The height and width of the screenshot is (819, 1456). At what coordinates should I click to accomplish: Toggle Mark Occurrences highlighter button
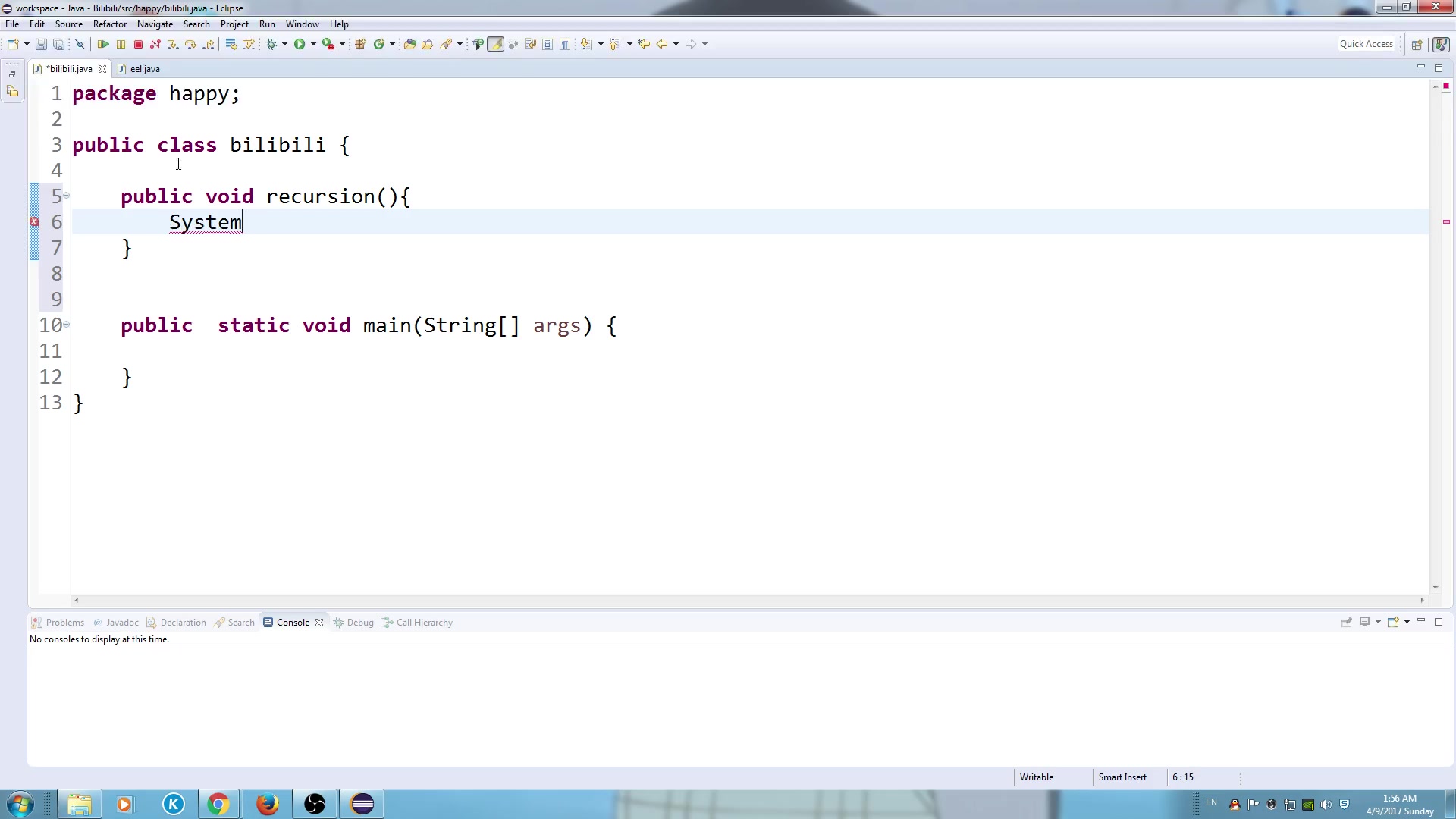click(x=495, y=45)
